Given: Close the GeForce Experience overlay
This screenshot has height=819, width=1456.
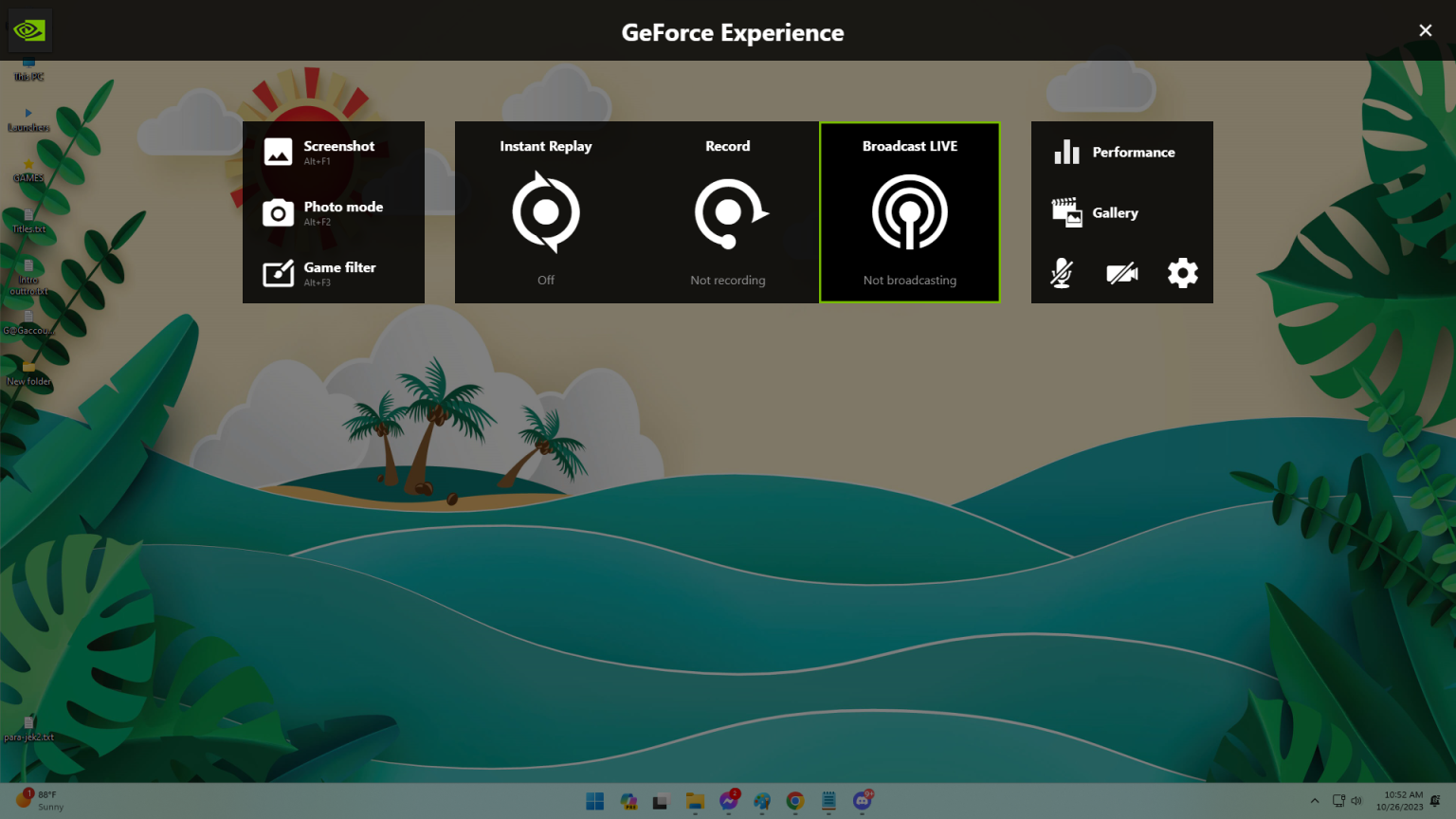Looking at the screenshot, I should tap(1425, 30).
